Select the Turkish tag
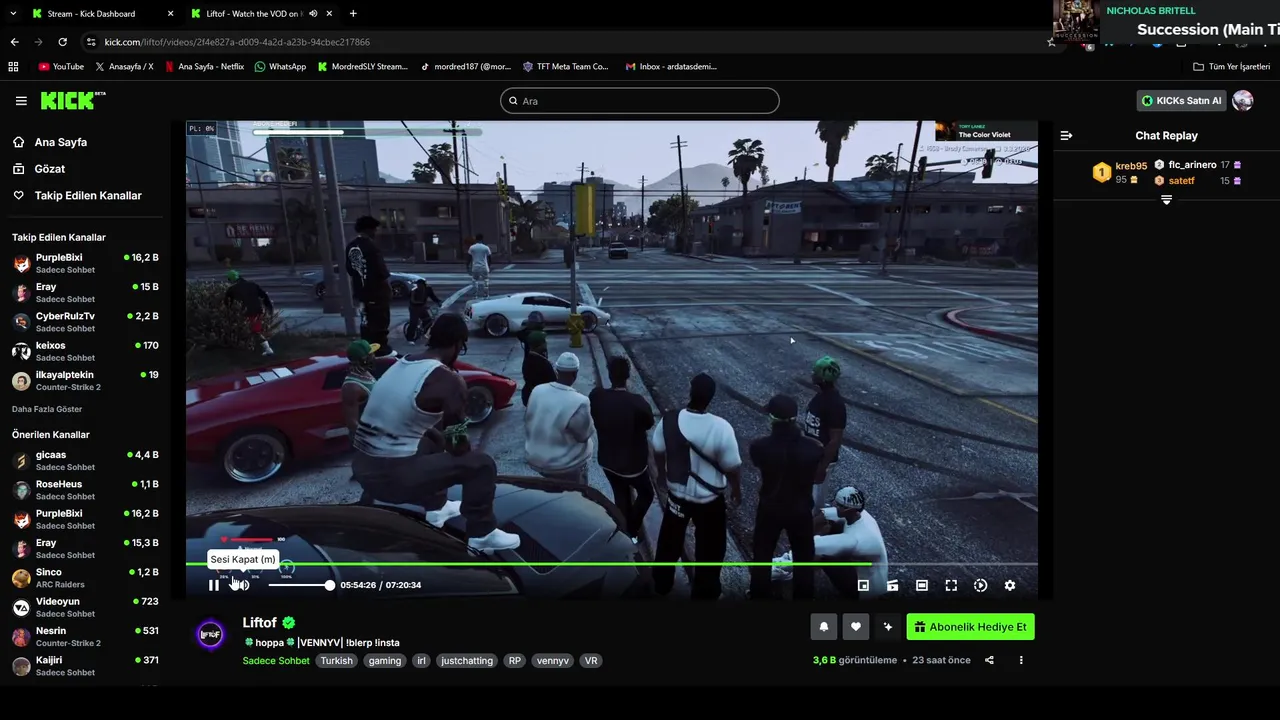 (x=336, y=661)
